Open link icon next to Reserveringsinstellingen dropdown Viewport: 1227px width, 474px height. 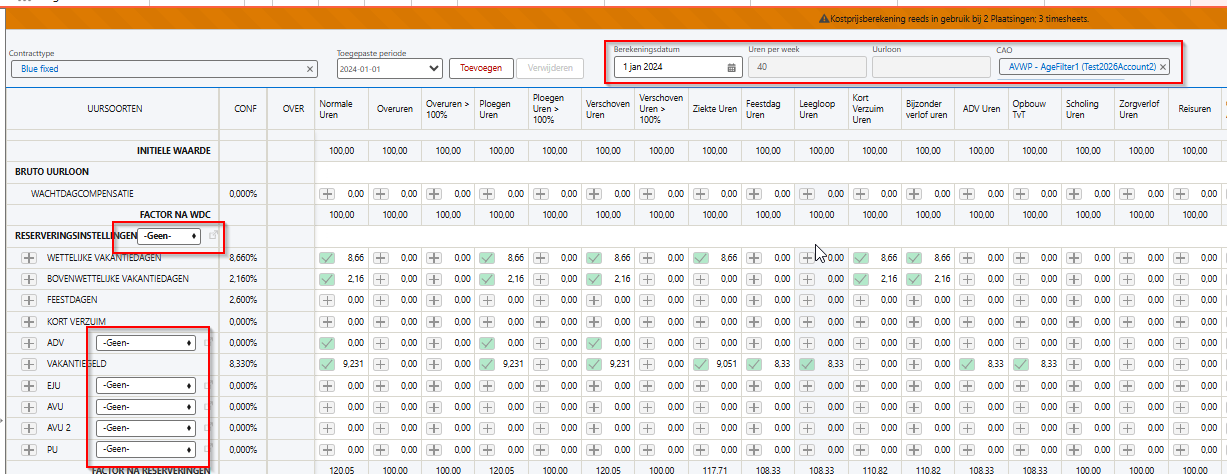213,236
